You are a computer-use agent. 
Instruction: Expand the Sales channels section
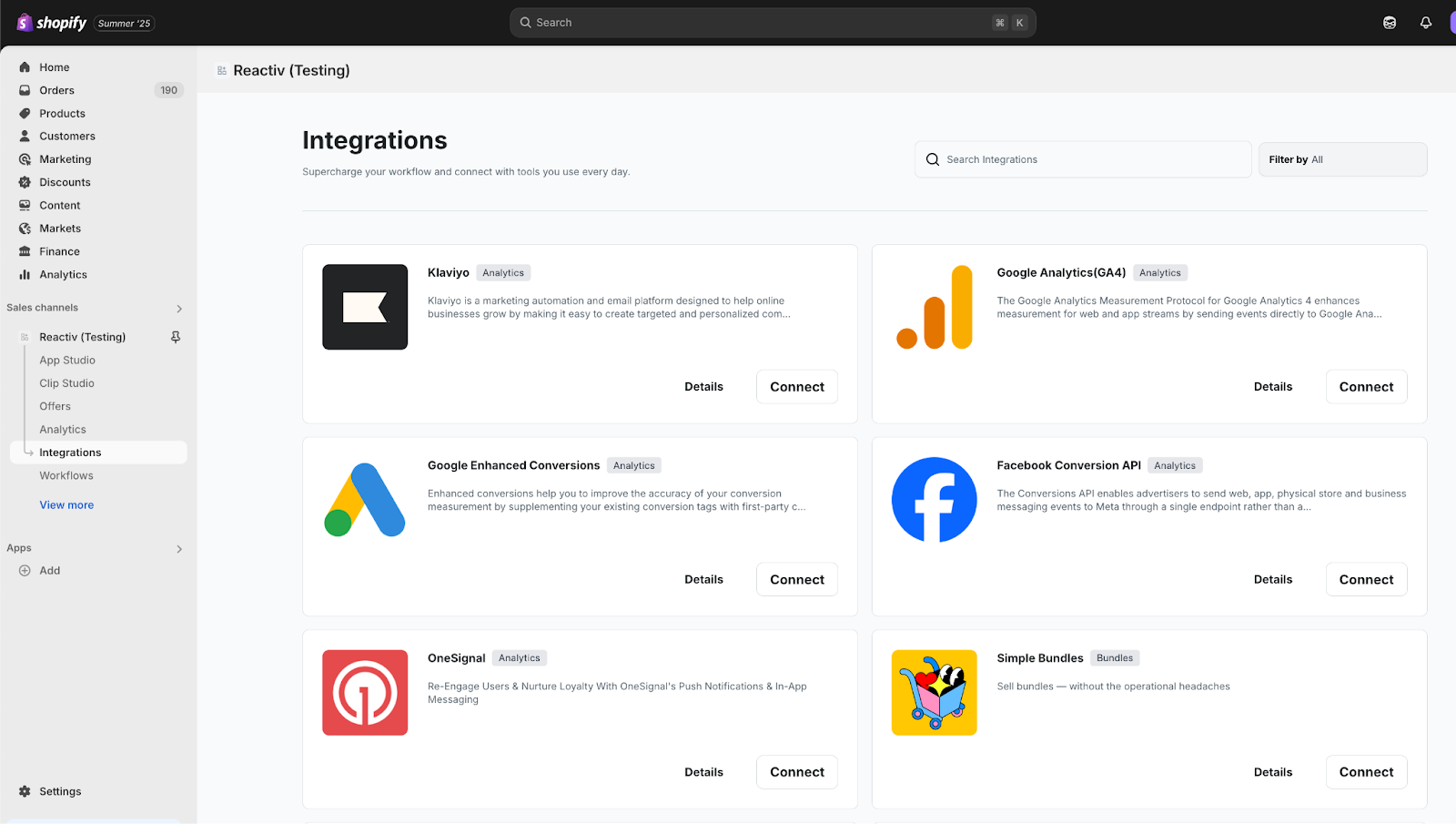tap(179, 309)
